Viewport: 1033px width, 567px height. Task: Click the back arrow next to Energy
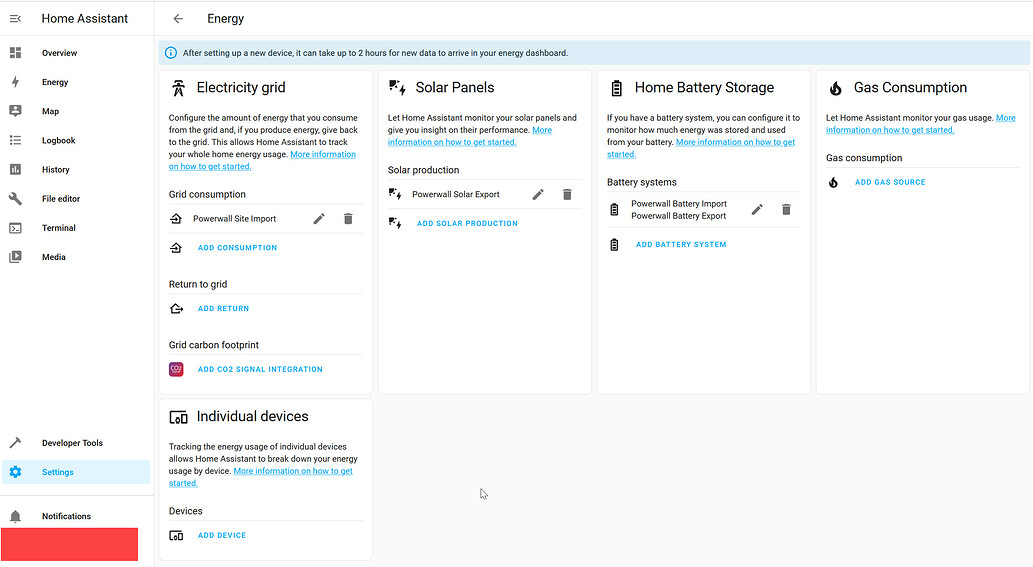pyautogui.click(x=178, y=18)
